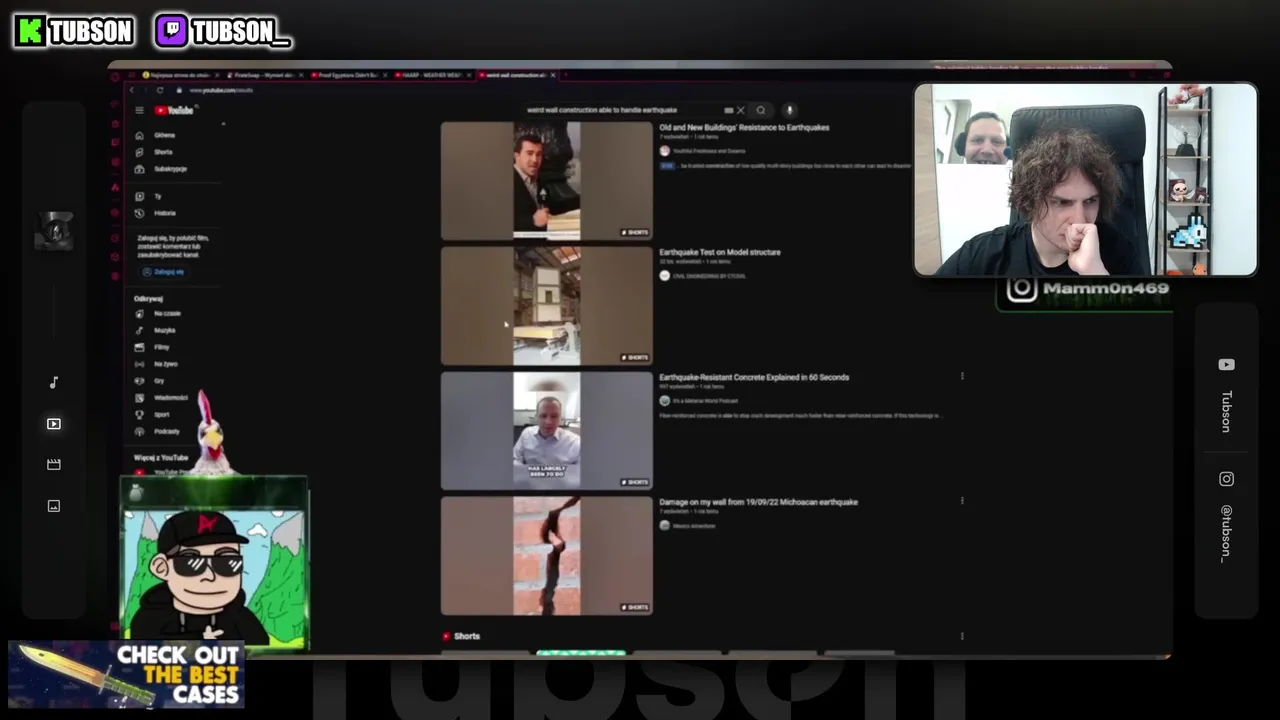The height and width of the screenshot is (720, 1280).
Task: Open Filmy in the Odkrywaj list
Action: pyautogui.click(x=154, y=347)
